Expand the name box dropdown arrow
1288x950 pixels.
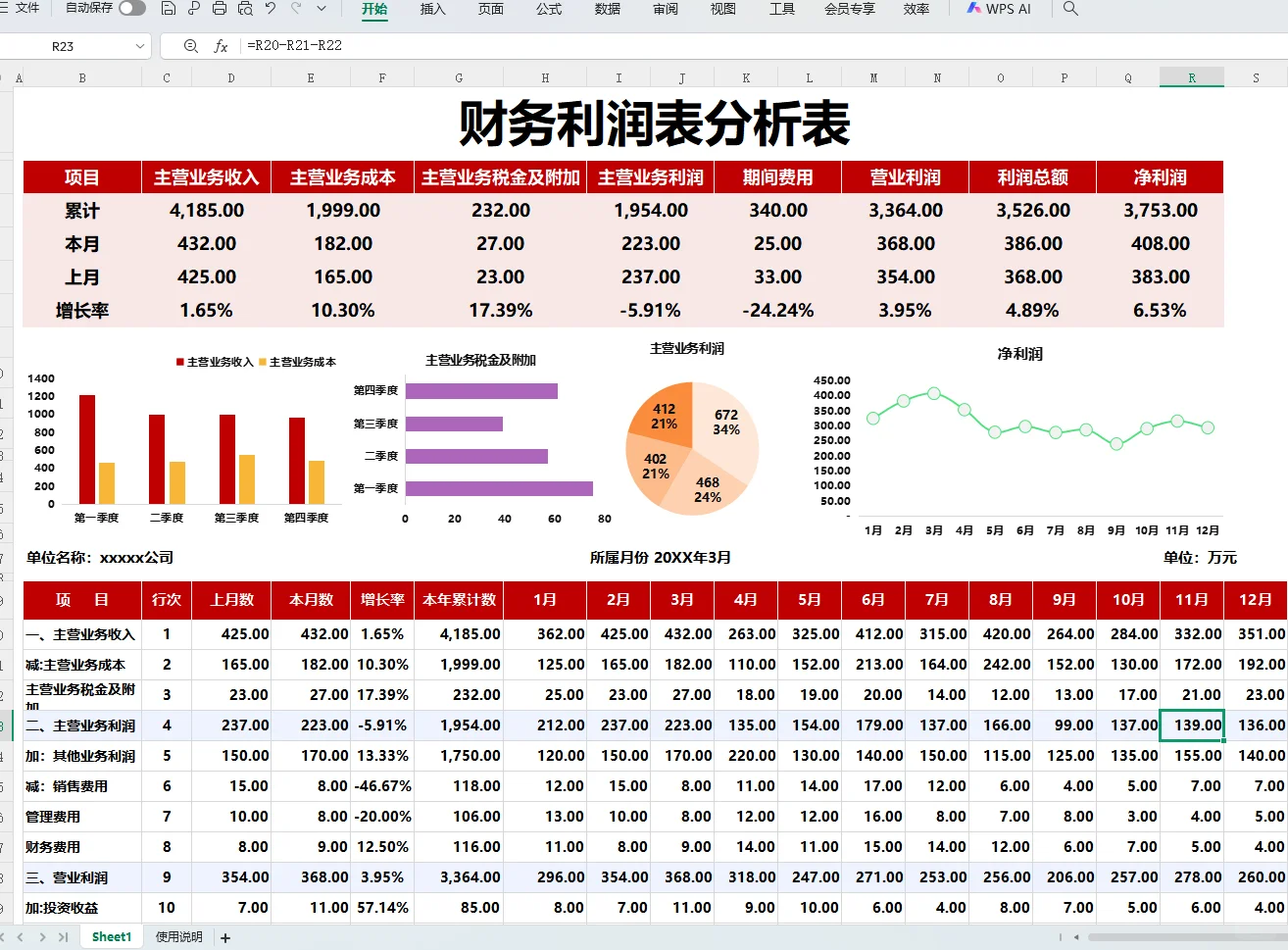[139, 46]
